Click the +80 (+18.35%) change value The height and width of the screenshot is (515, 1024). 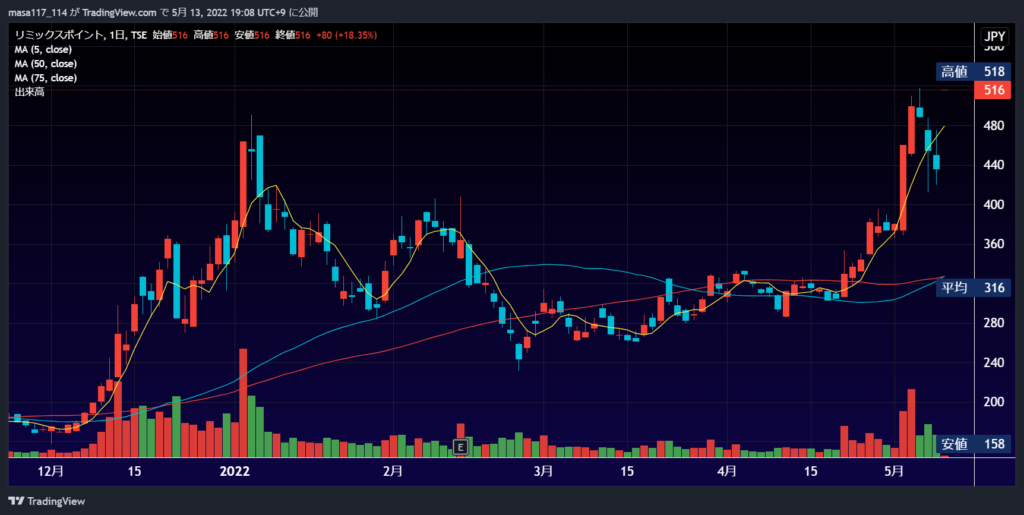(347, 36)
